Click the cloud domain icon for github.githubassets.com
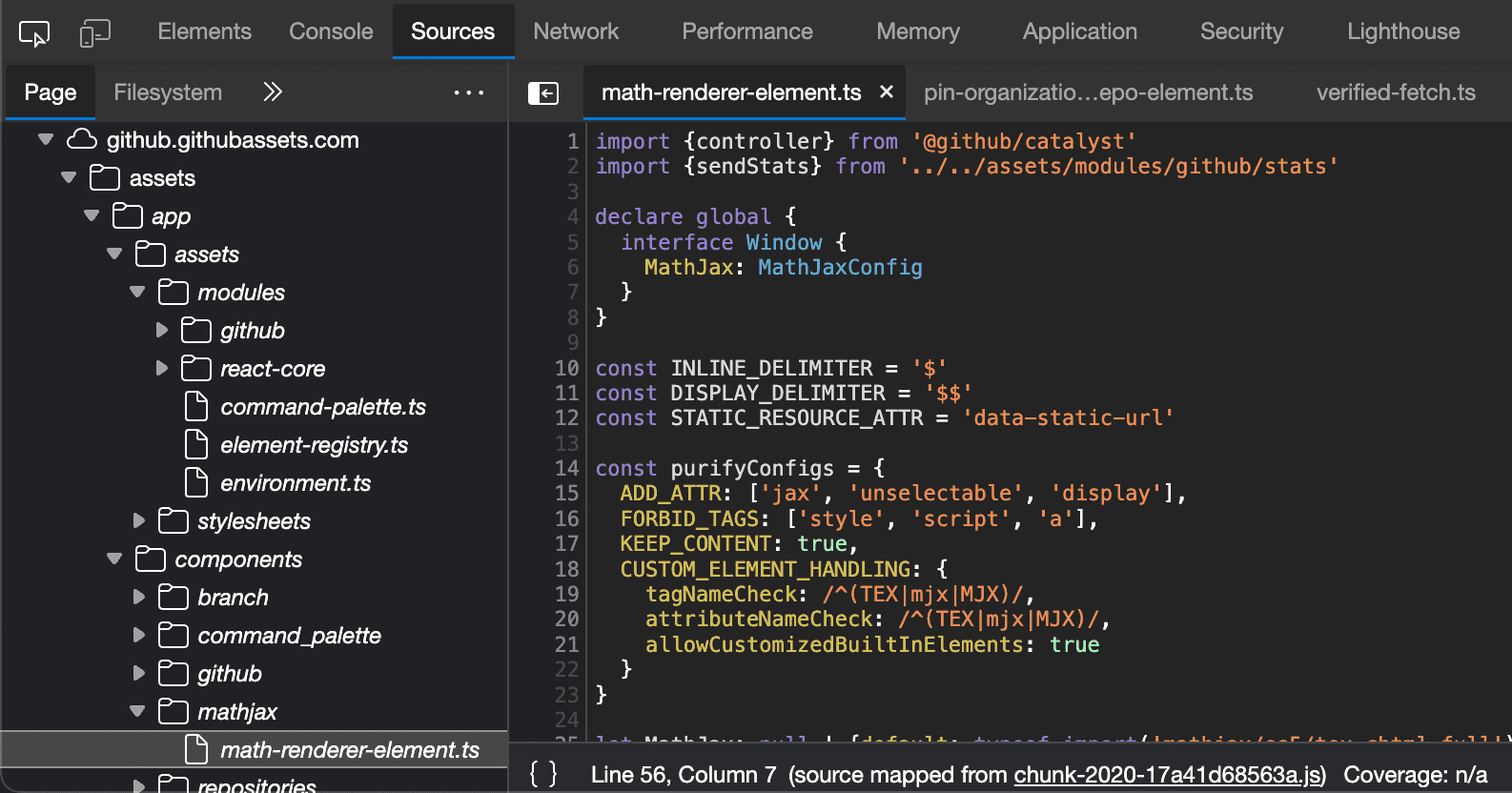Viewport: 1512px width, 793px height. coord(82,139)
